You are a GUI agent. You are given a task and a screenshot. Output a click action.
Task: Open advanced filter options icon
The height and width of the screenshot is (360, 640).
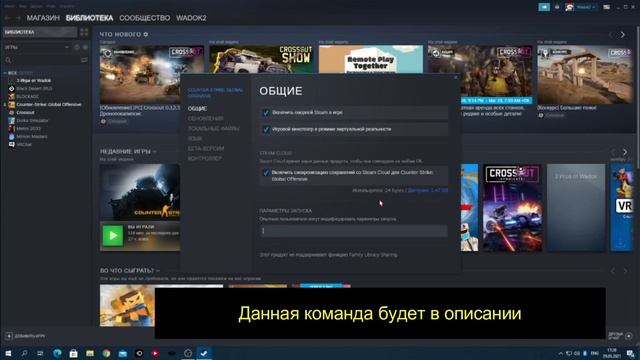click(84, 60)
